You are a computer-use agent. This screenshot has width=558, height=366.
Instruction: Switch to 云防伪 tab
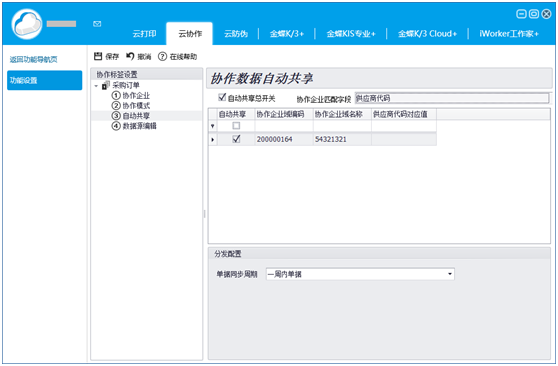point(236,34)
